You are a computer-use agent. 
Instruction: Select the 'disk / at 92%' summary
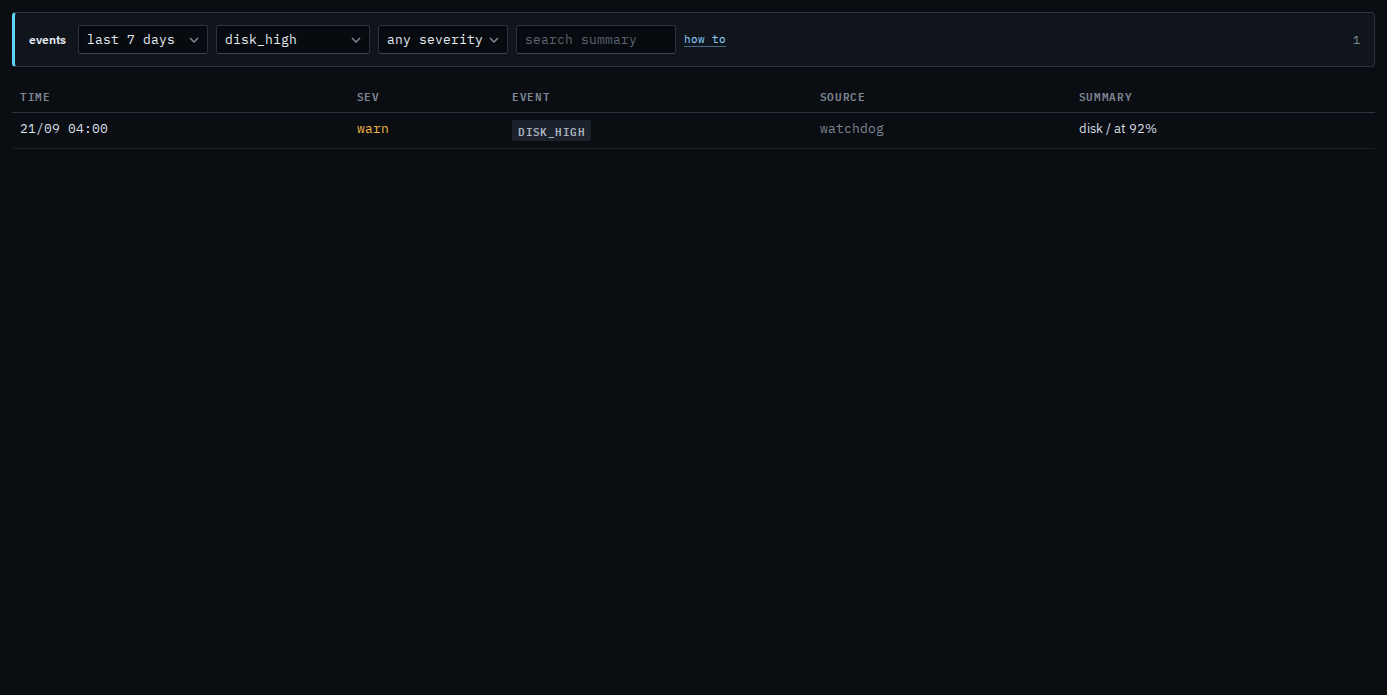tap(1118, 129)
